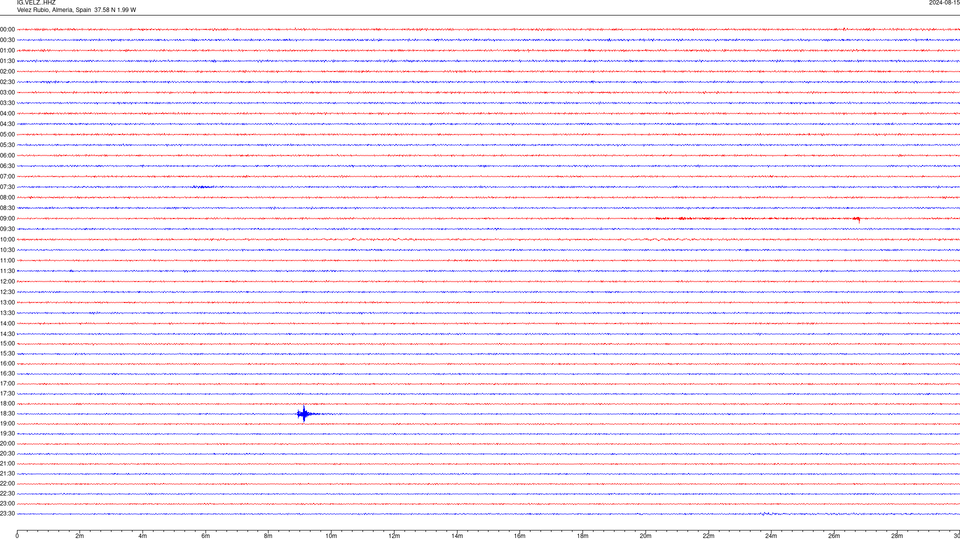Select the 10:00 time label
Viewport: 960px width, 540px height.
pyautogui.click(x=7, y=239)
